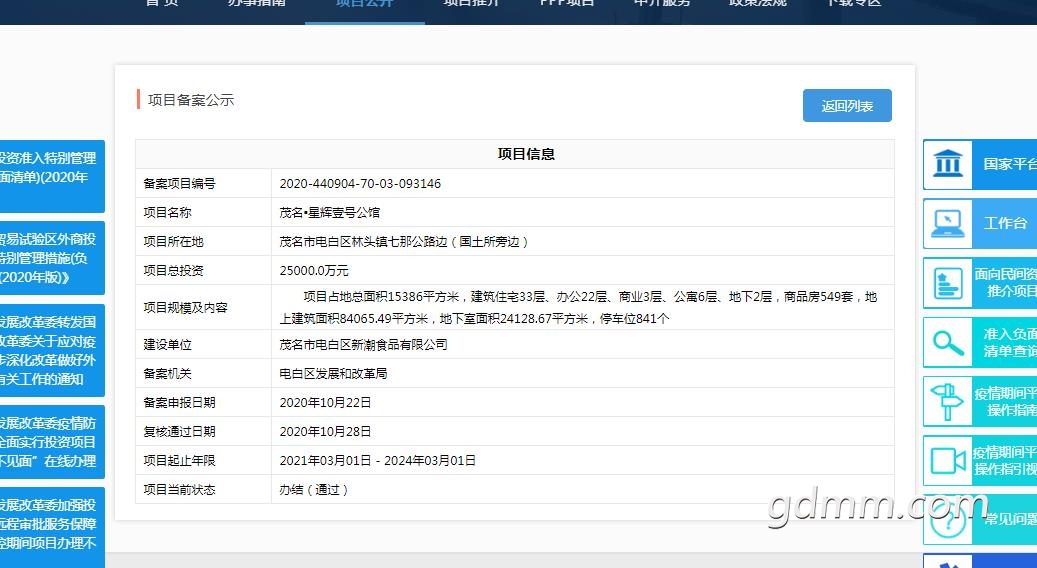The width and height of the screenshot is (1037, 568).
Task: Click the 项目所在地 row label
Action: (173, 242)
